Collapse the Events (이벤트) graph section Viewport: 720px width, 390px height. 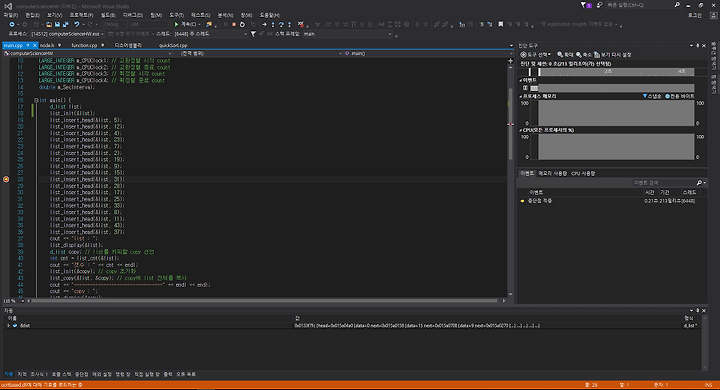521,80
